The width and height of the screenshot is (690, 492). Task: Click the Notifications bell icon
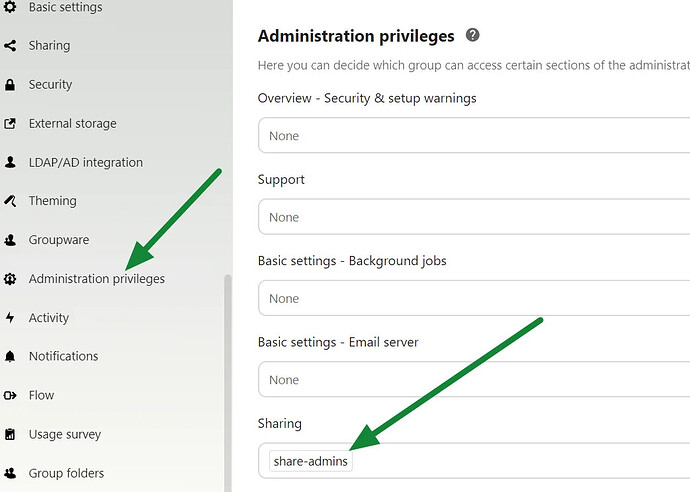(10, 356)
